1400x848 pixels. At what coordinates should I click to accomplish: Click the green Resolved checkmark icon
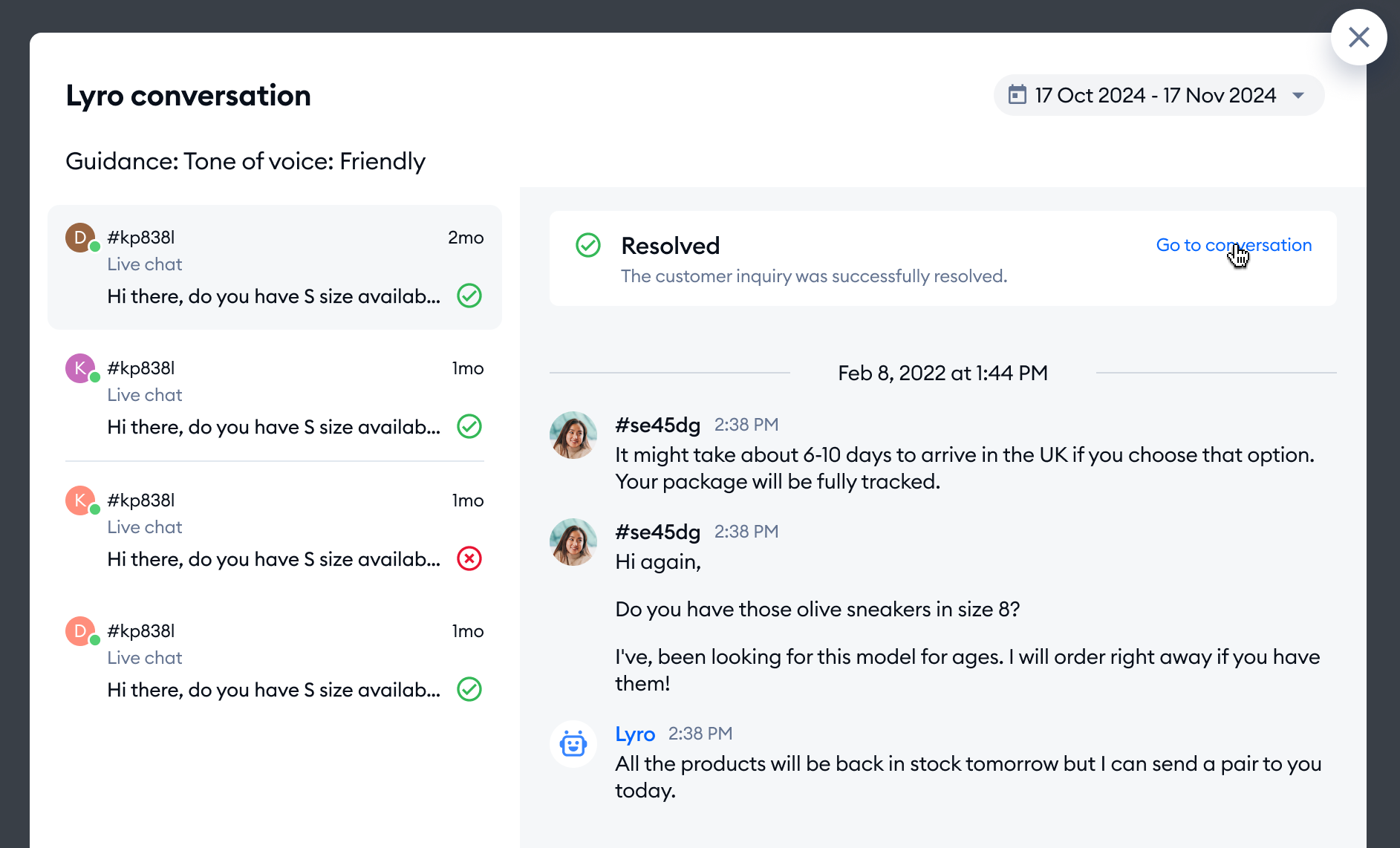click(x=588, y=245)
